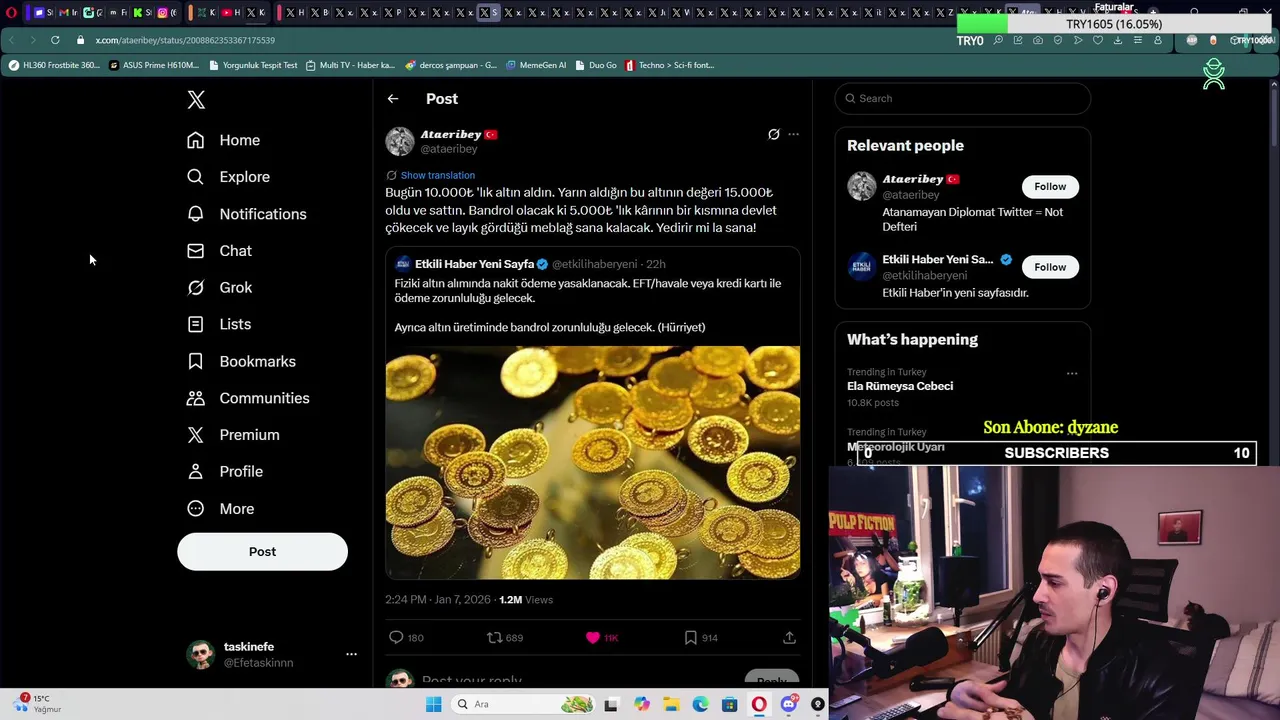Screen dimensions: 1280x720
Task: Open Lists from sidebar
Action: (x=218, y=324)
